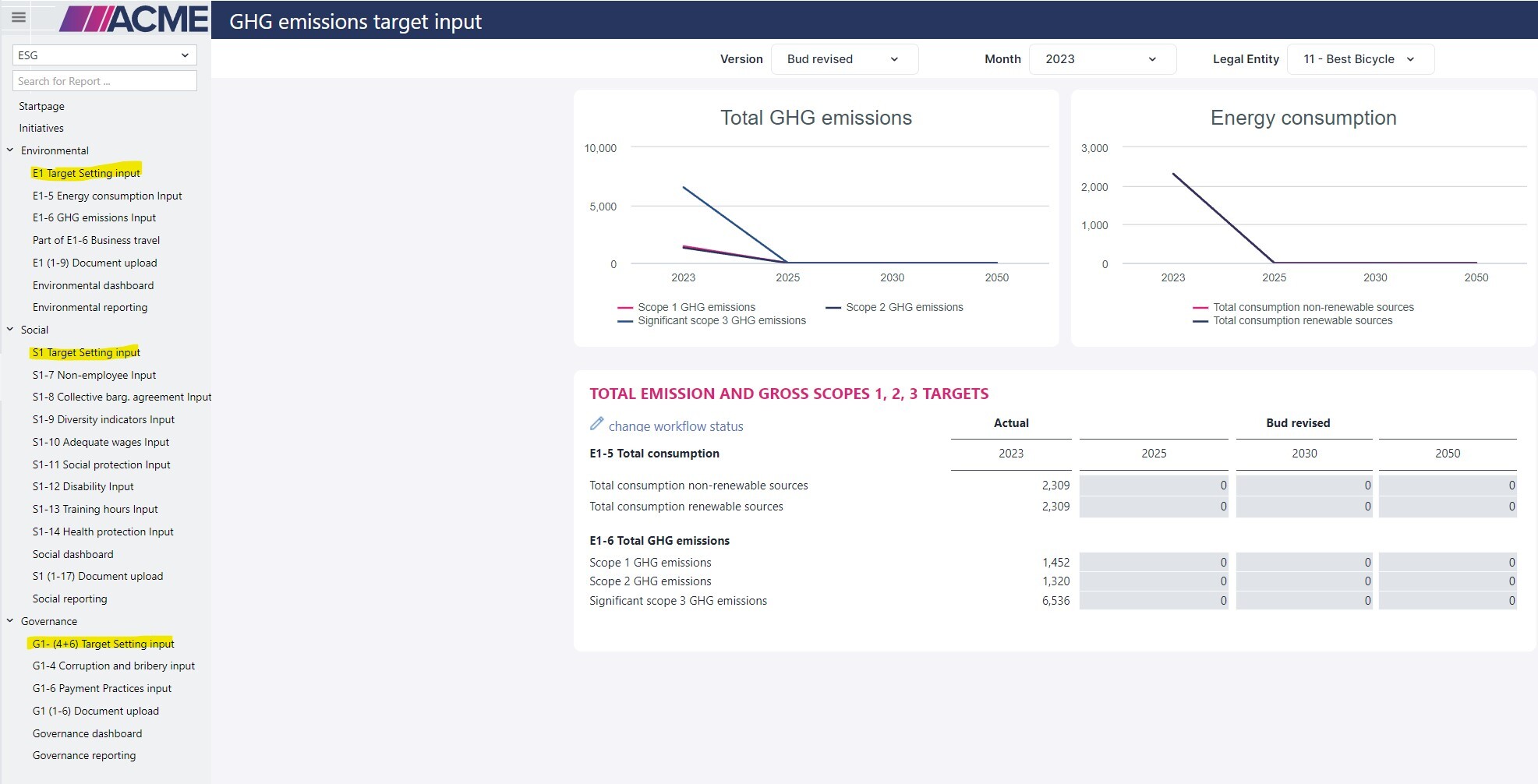Click the change workflow status link
1538x784 pixels.
676,426
